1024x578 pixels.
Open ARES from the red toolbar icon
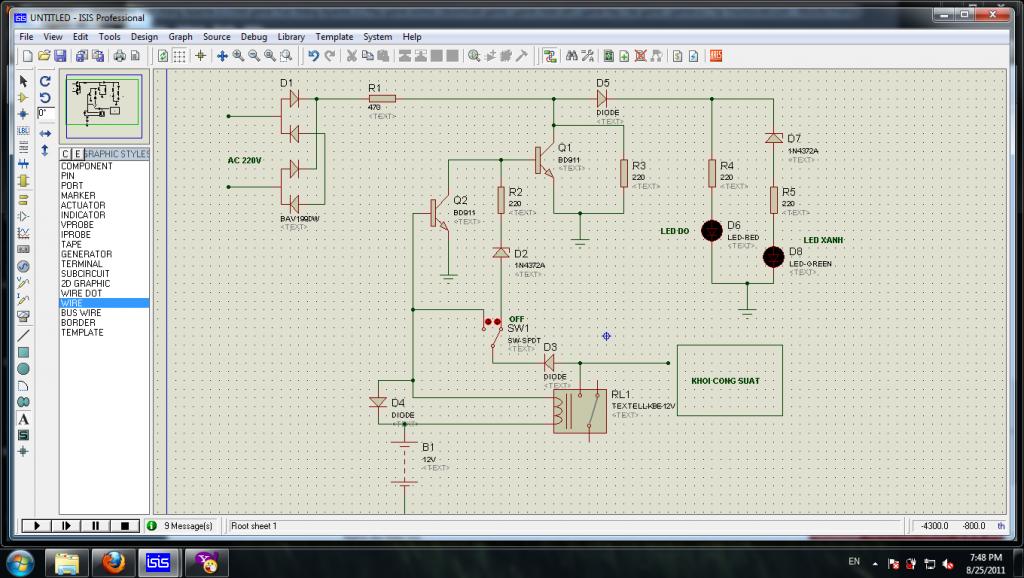[x=716, y=56]
